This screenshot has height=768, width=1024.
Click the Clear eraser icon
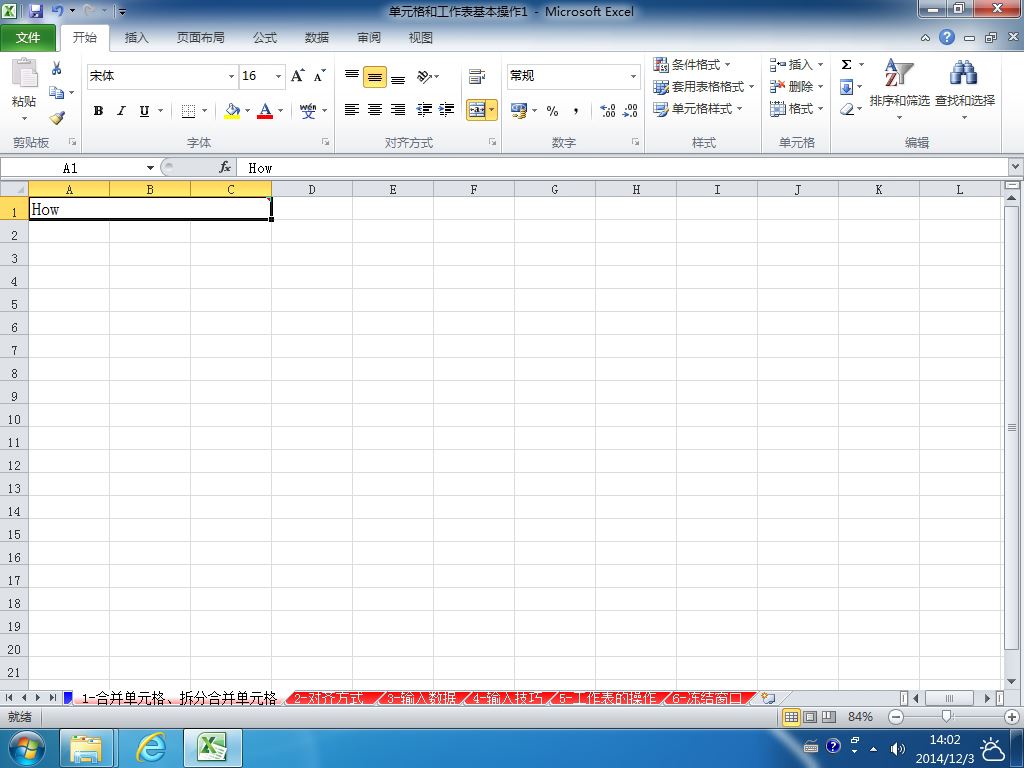pos(847,109)
